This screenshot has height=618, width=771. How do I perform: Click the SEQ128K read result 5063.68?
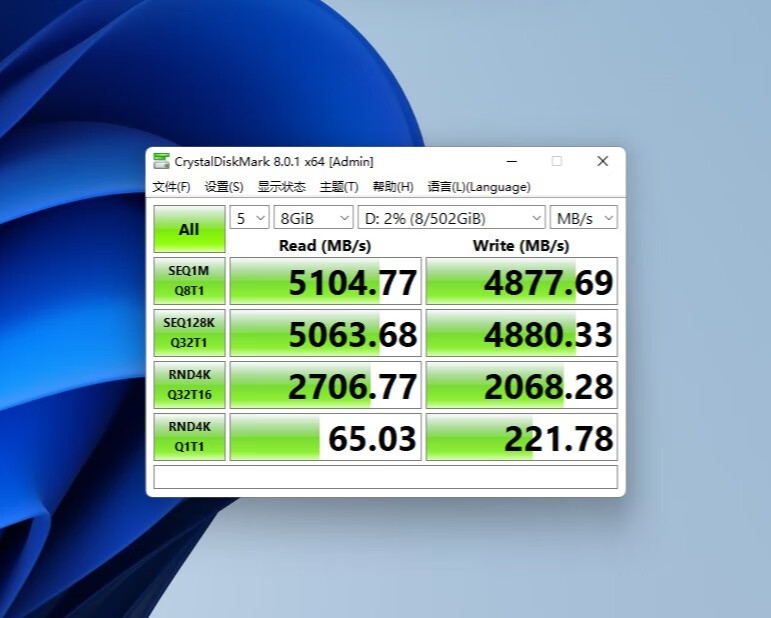pyautogui.click(x=326, y=333)
